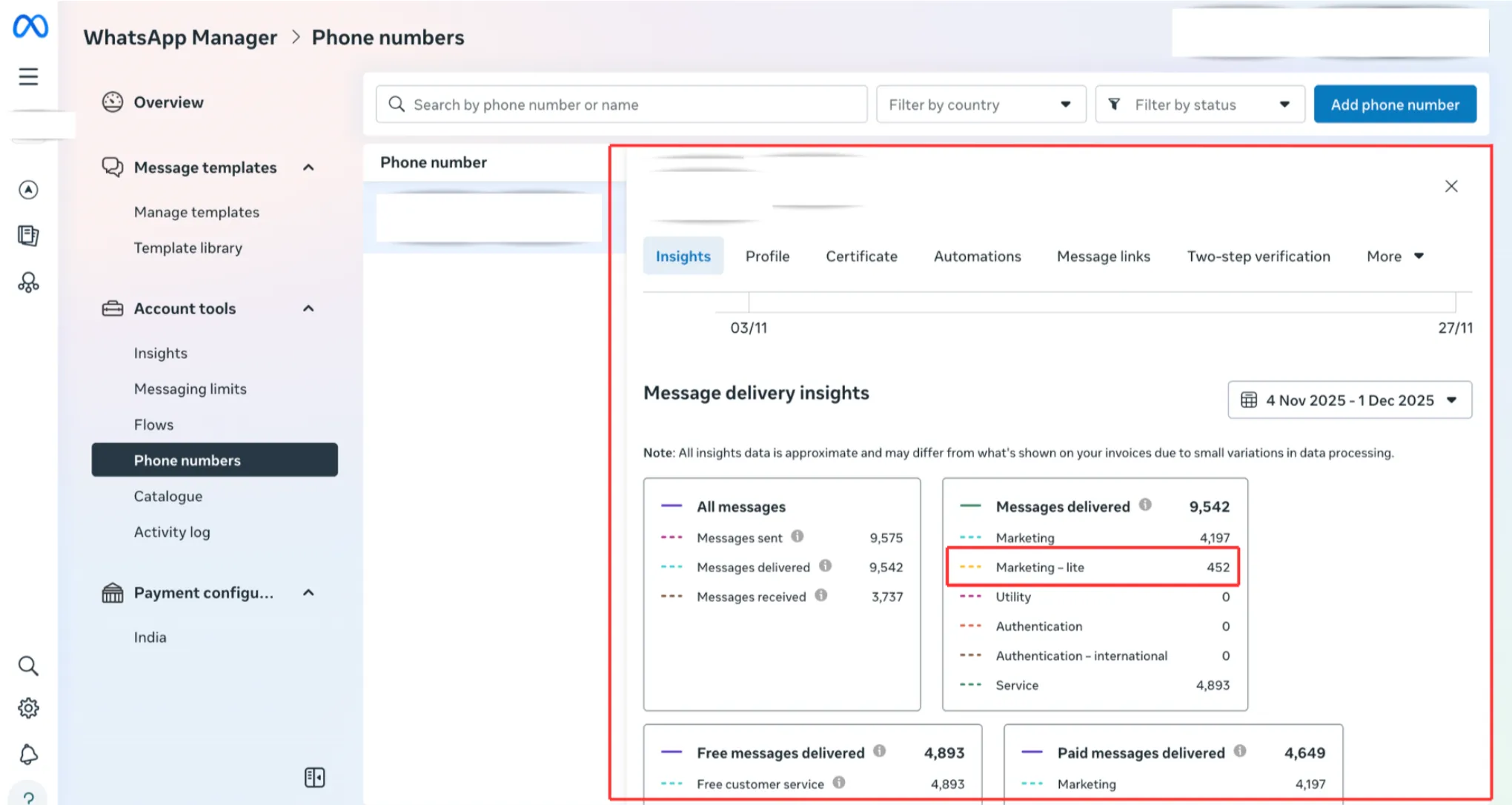Select the Two-step verification tab
Image resolution: width=1512 pixels, height=805 pixels.
(1259, 256)
